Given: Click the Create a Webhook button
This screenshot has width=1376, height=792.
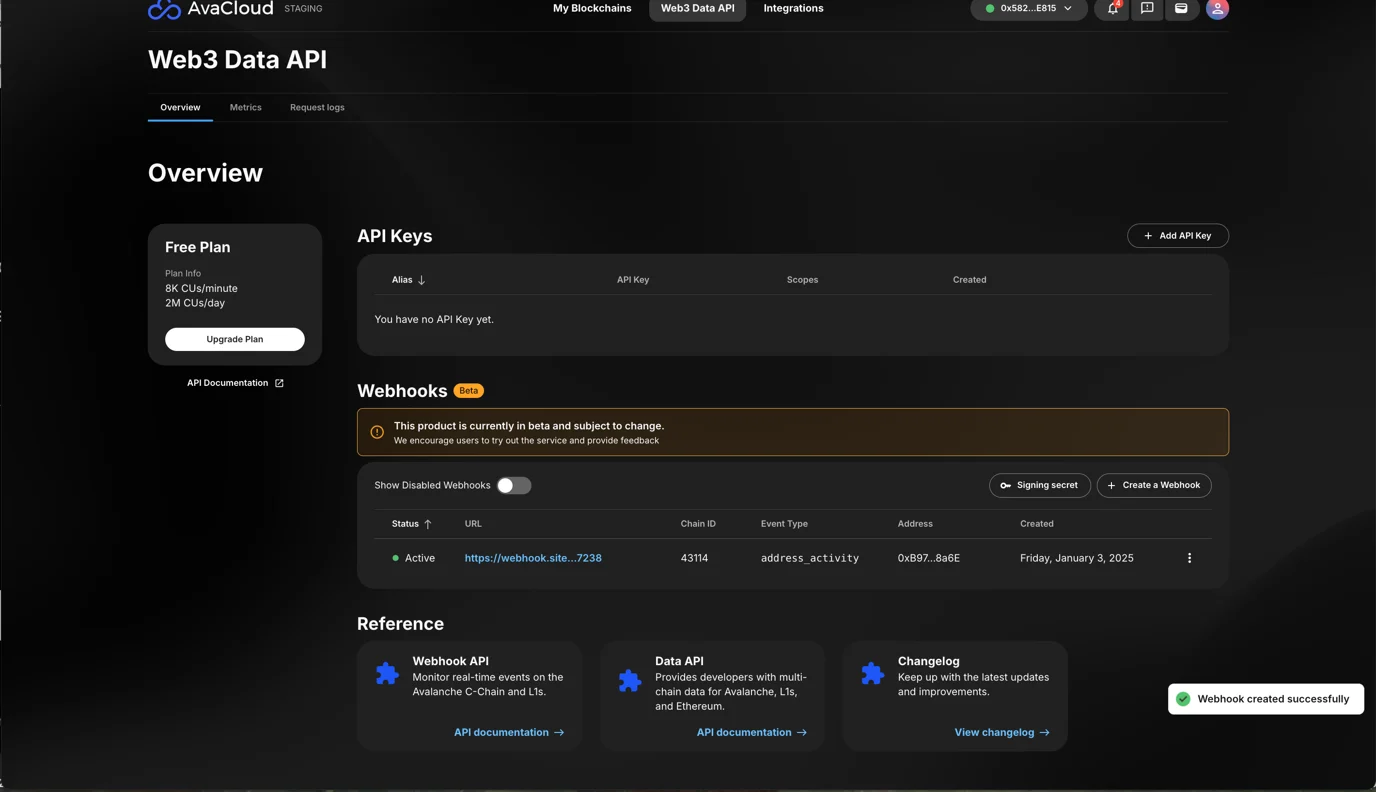Looking at the screenshot, I should point(1153,485).
